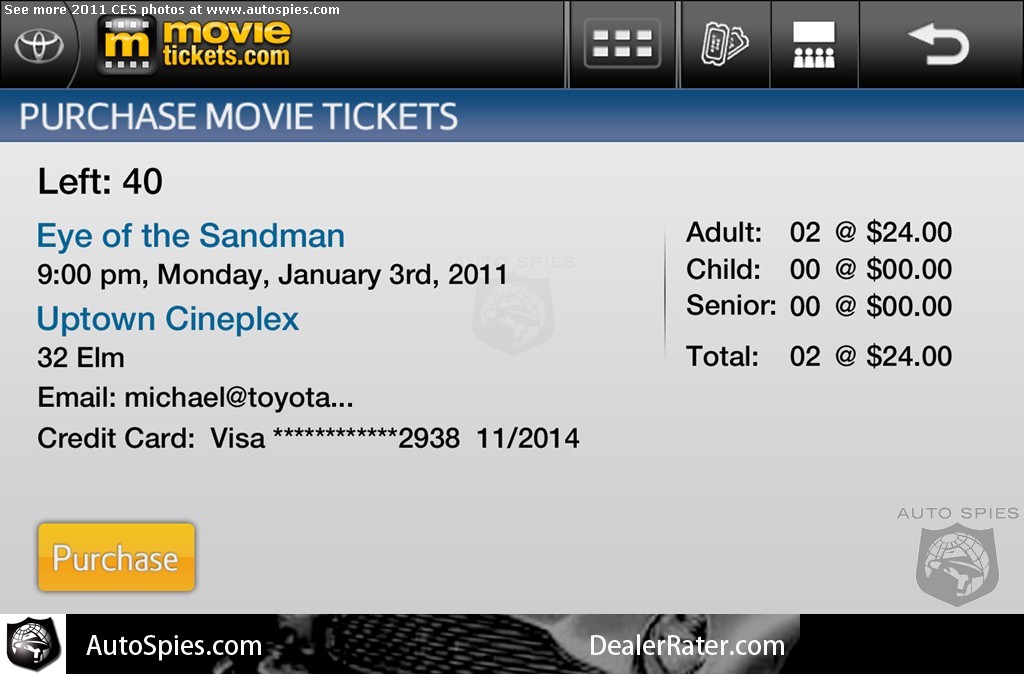Tap the Toyota logo icon
This screenshot has height=674, width=1024.
[x=40, y=46]
